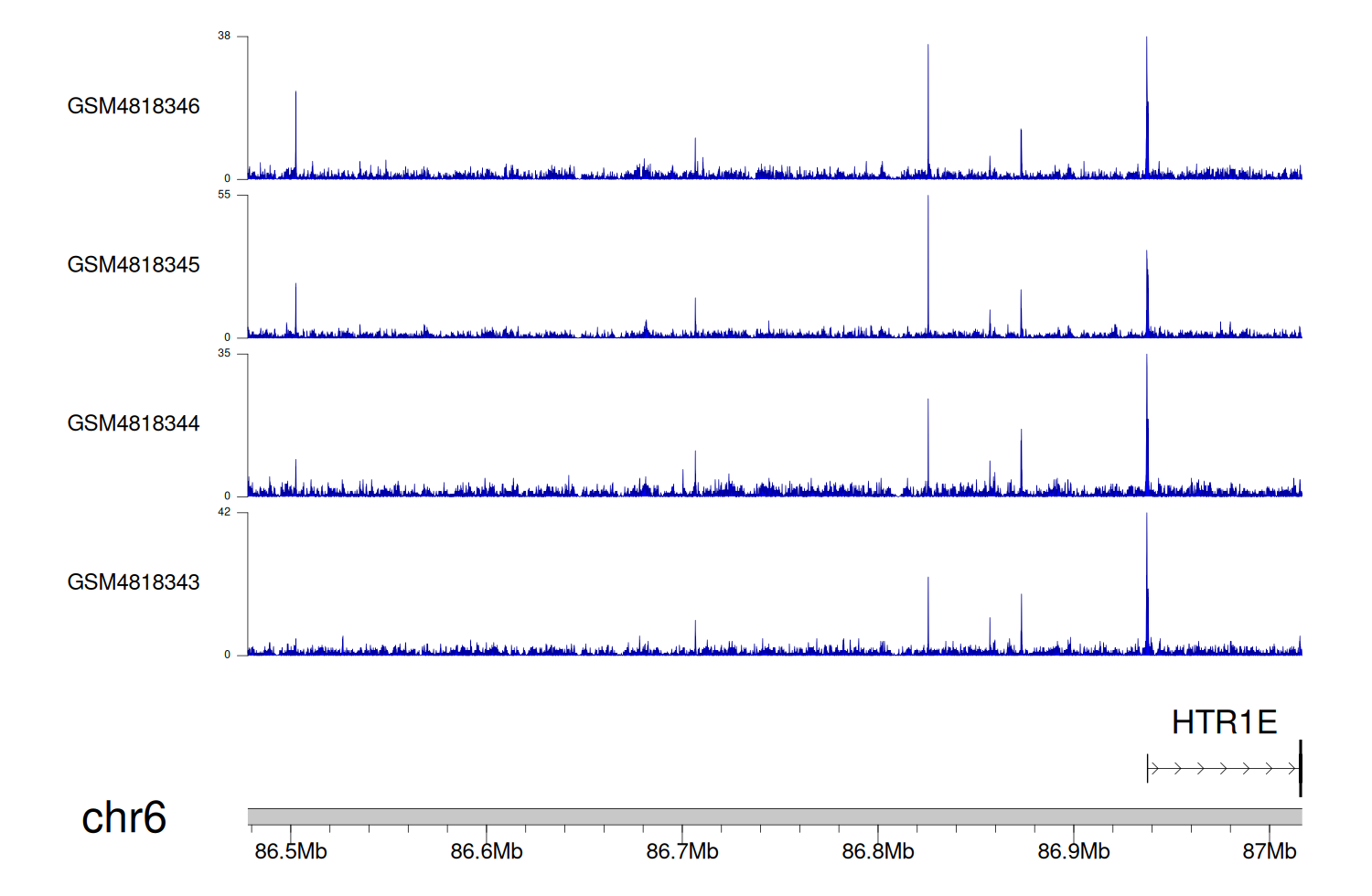
Task: Click the chr6 chromosome label
Action: [x=123, y=817]
